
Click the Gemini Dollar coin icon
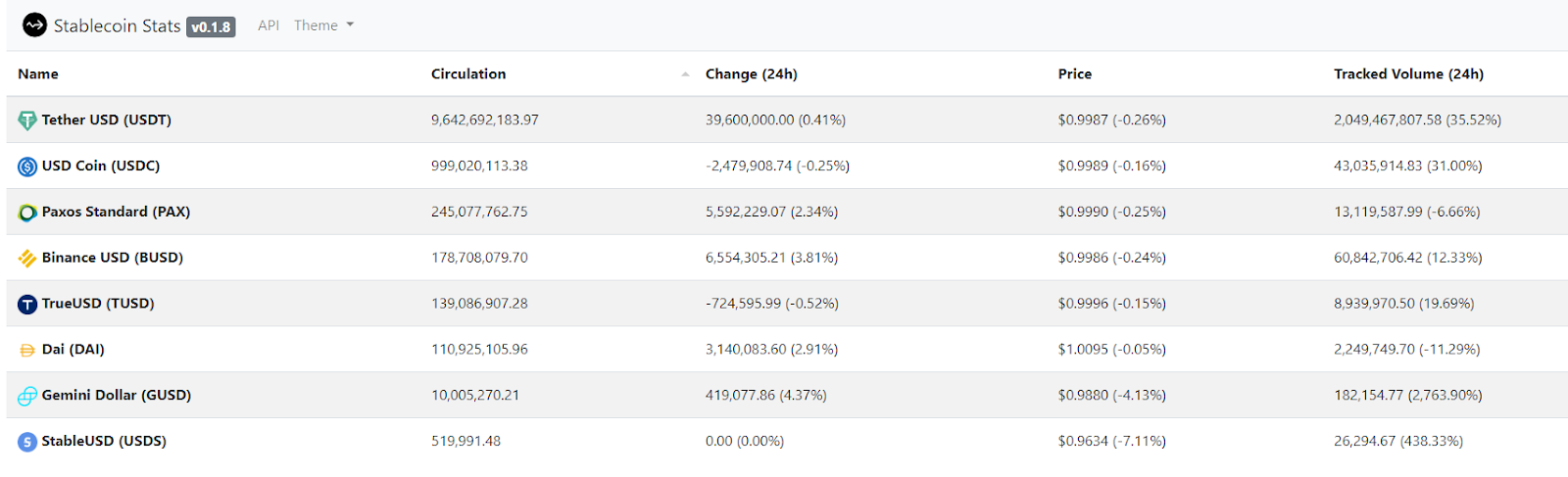coord(27,396)
